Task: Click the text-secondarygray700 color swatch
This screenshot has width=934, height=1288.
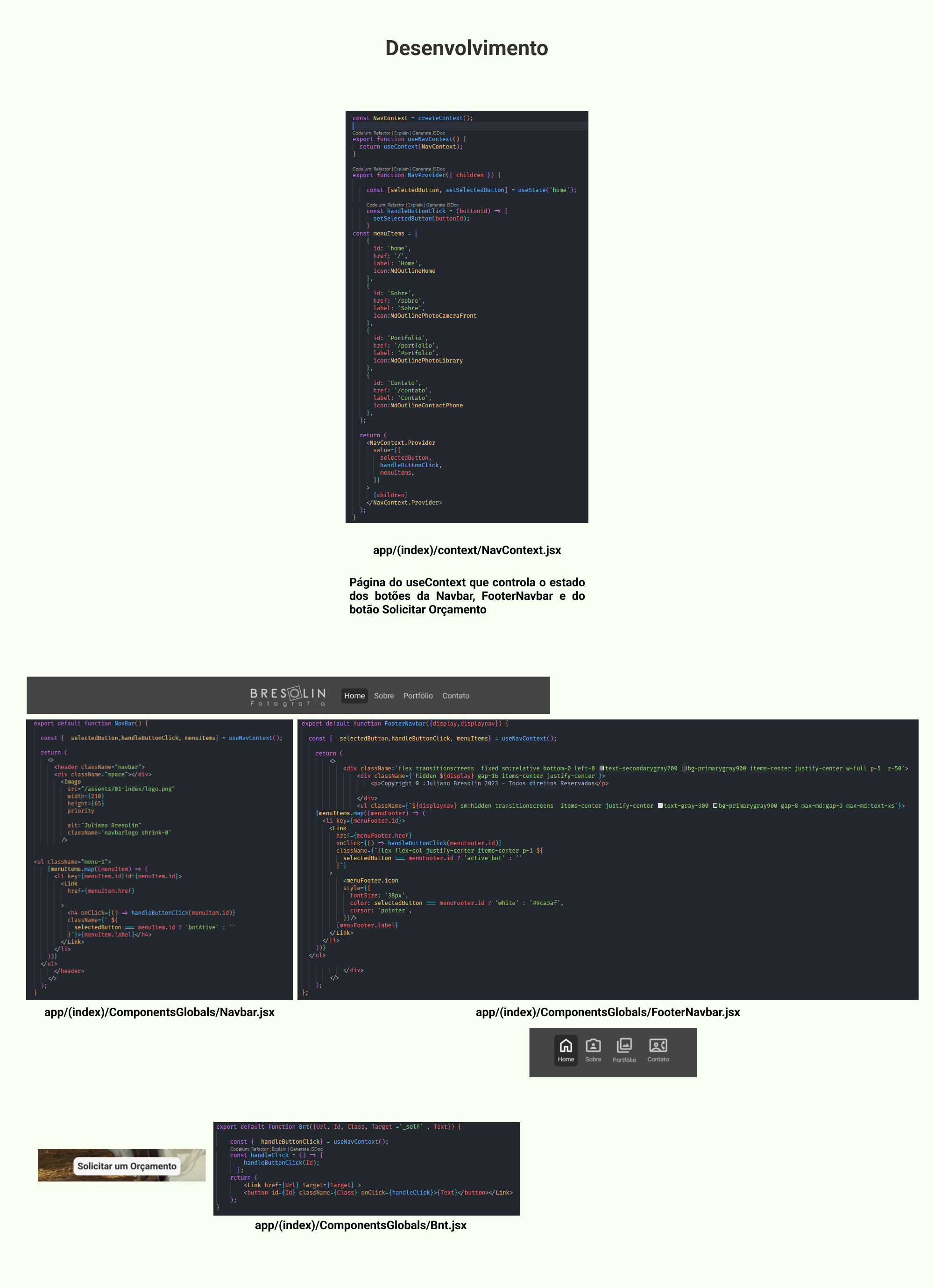Action: tap(601, 769)
